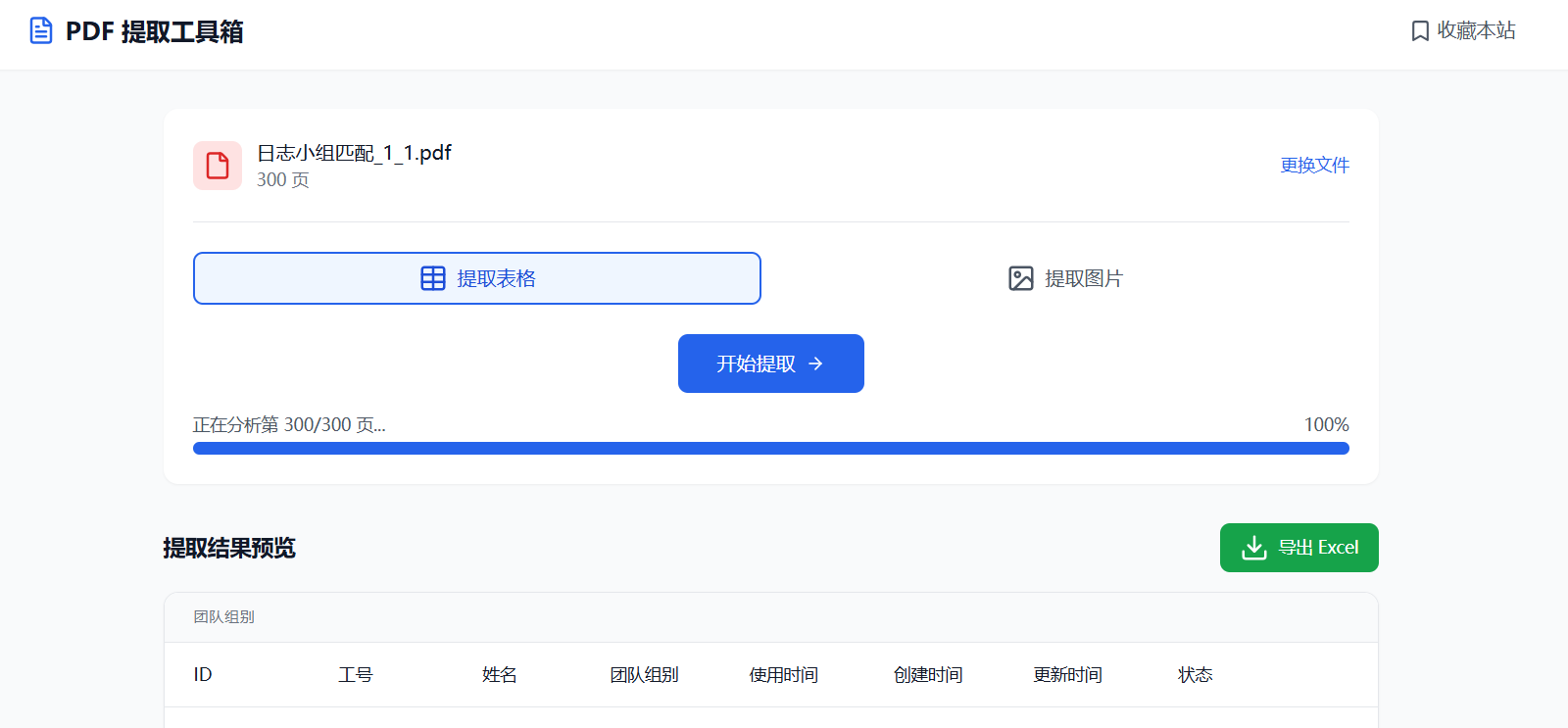Viewport: 1568px width, 728px height.
Task: Click the 收藏本站 link text
Action: pyautogui.click(x=1477, y=31)
